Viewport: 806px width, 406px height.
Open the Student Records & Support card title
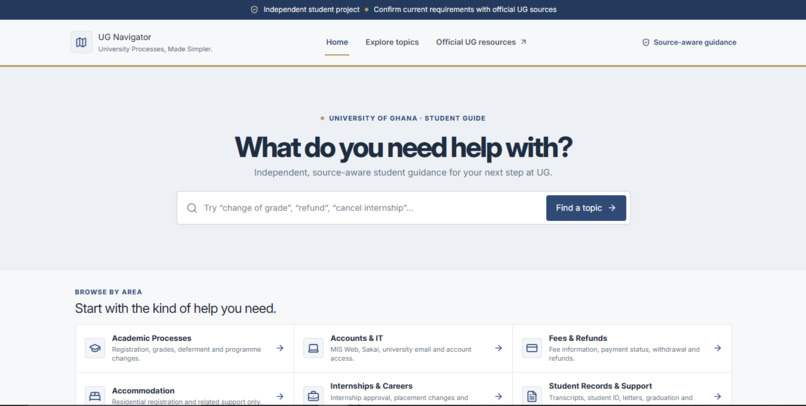(600, 386)
